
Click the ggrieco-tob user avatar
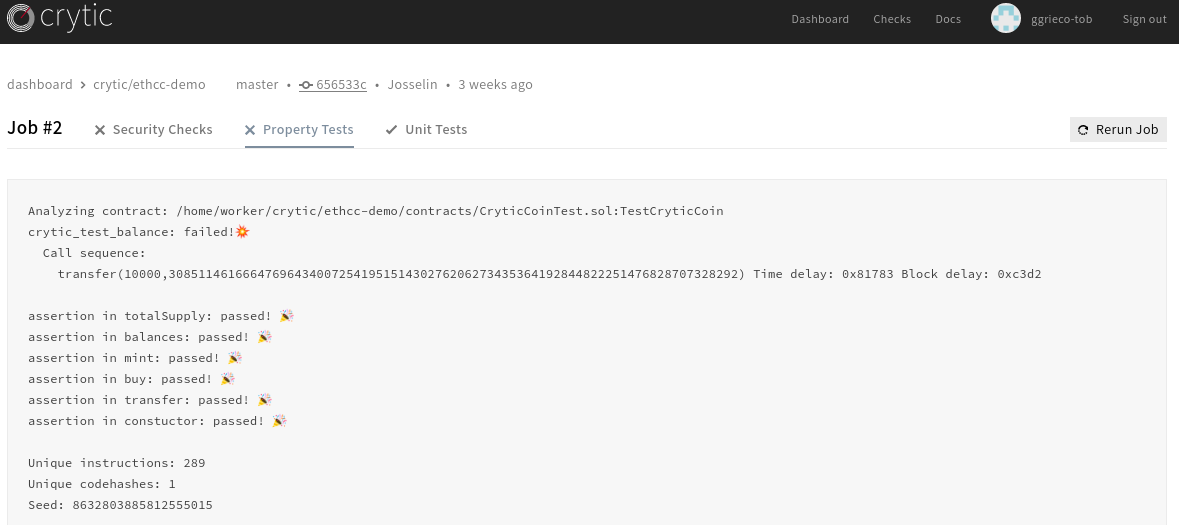click(x=1005, y=18)
